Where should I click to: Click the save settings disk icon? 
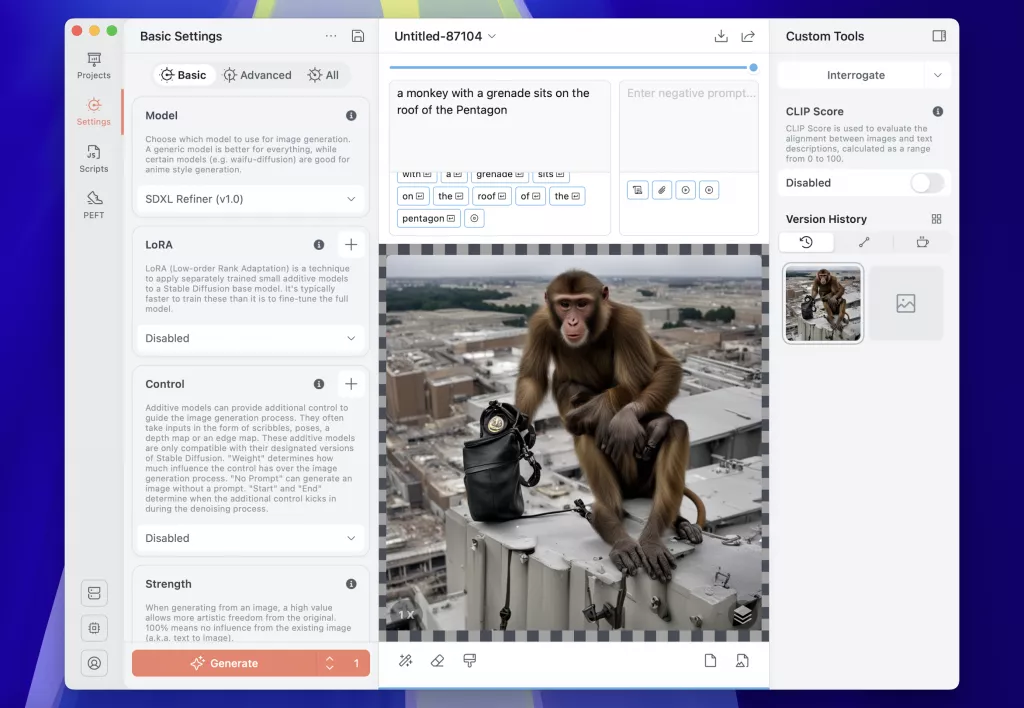pos(358,36)
